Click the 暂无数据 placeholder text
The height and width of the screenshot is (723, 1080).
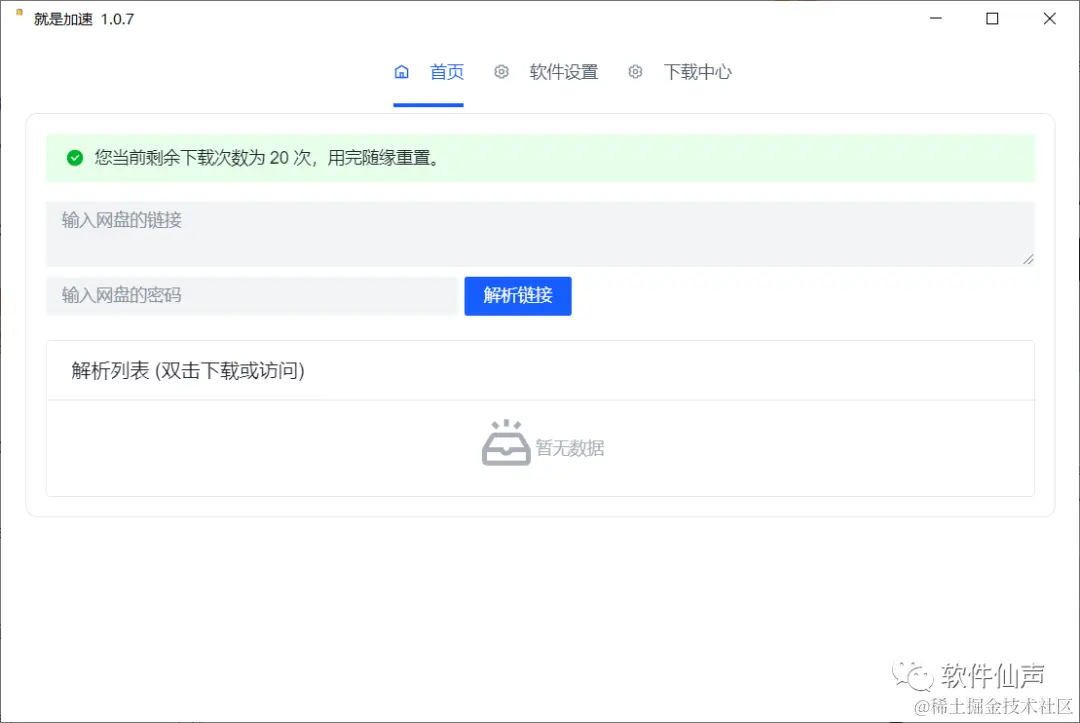[570, 448]
